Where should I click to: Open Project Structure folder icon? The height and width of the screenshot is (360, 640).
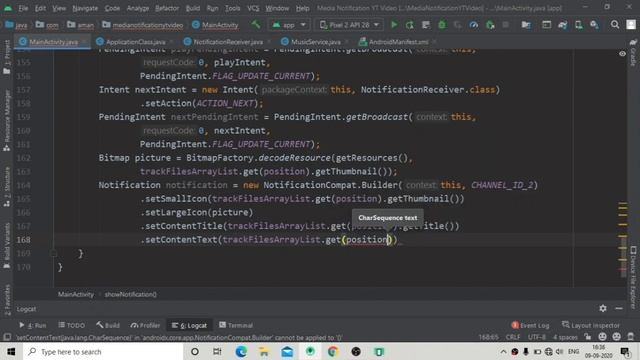[x=526, y=25]
